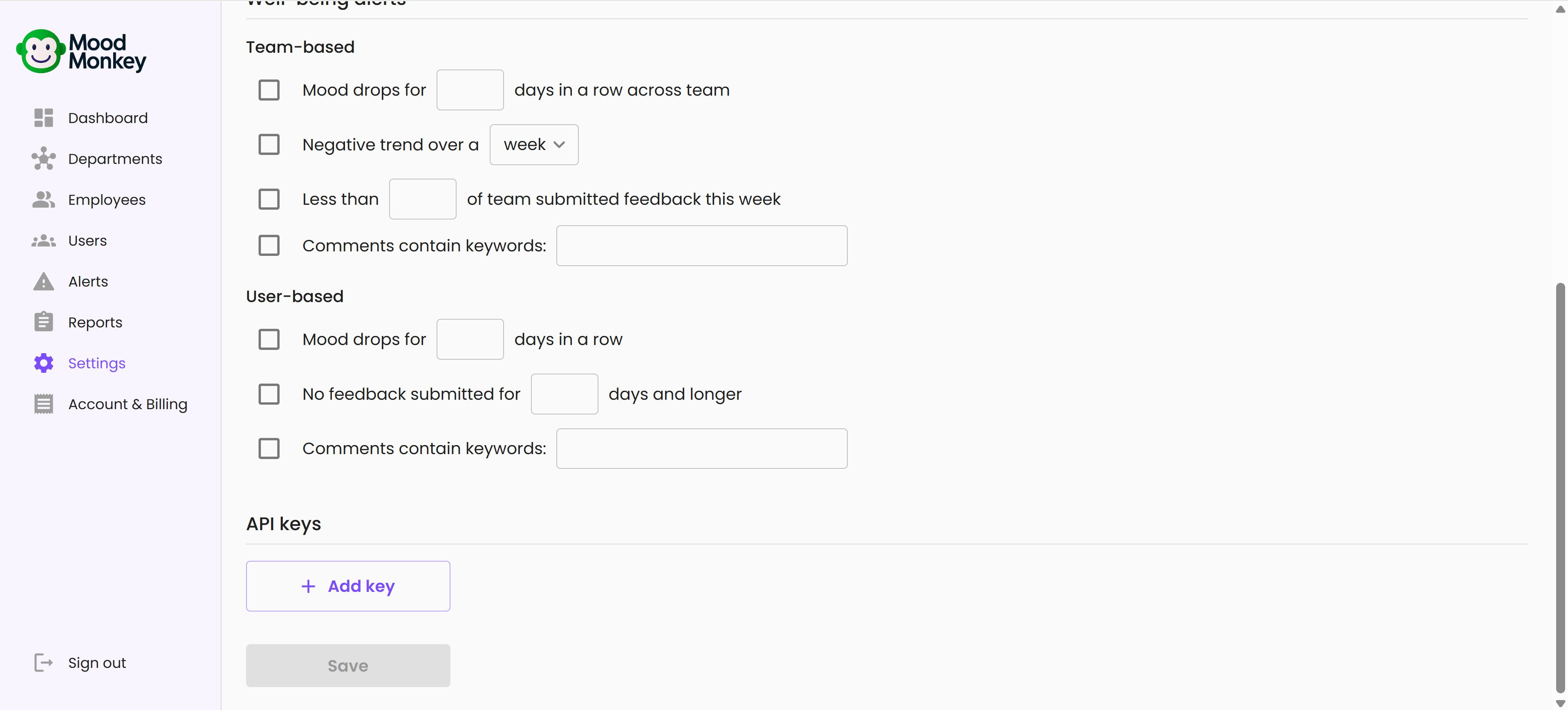The width and height of the screenshot is (1568, 710).
Task: Enable team mood drops across team alert
Action: (269, 90)
